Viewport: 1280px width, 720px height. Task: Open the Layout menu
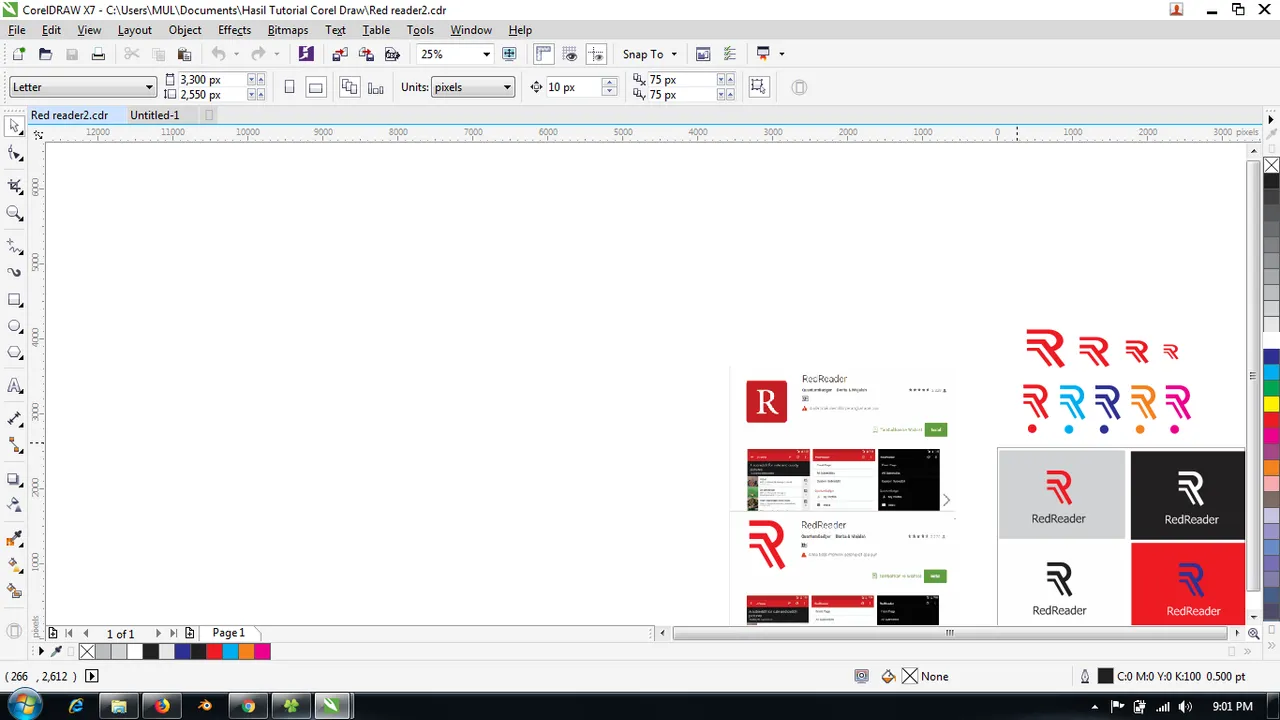click(134, 30)
